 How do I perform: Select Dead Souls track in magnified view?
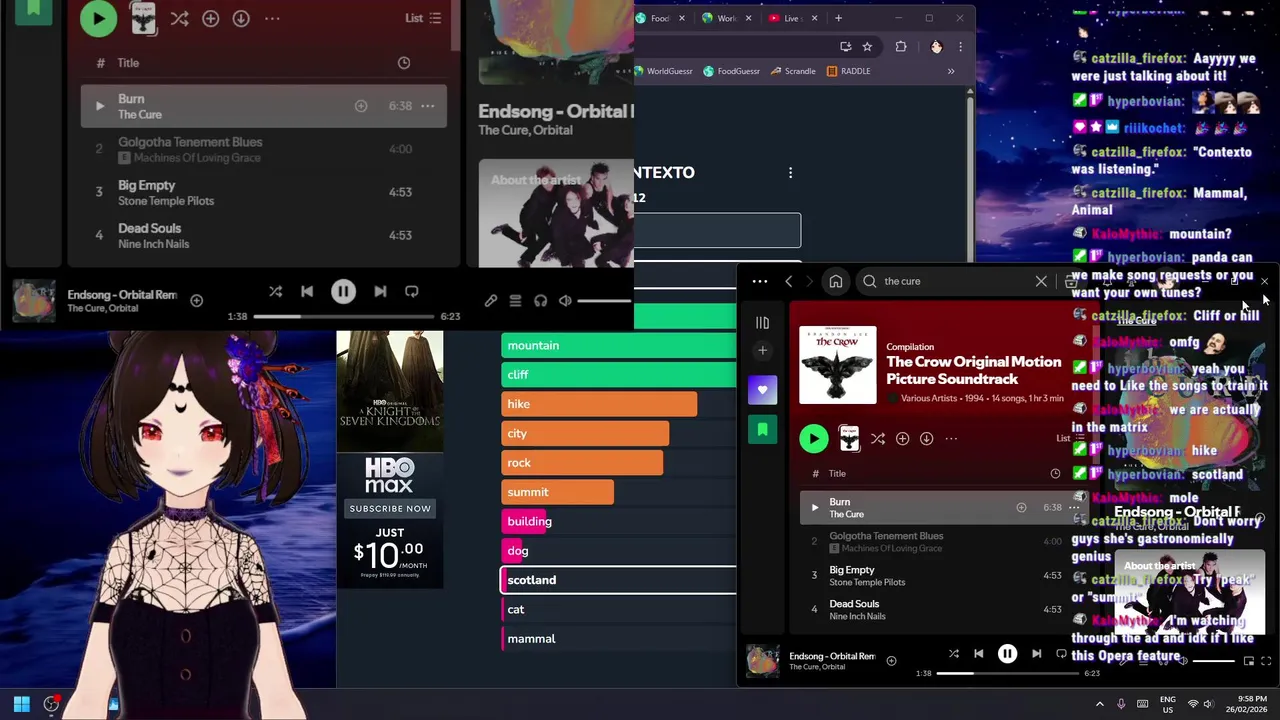[x=264, y=235]
